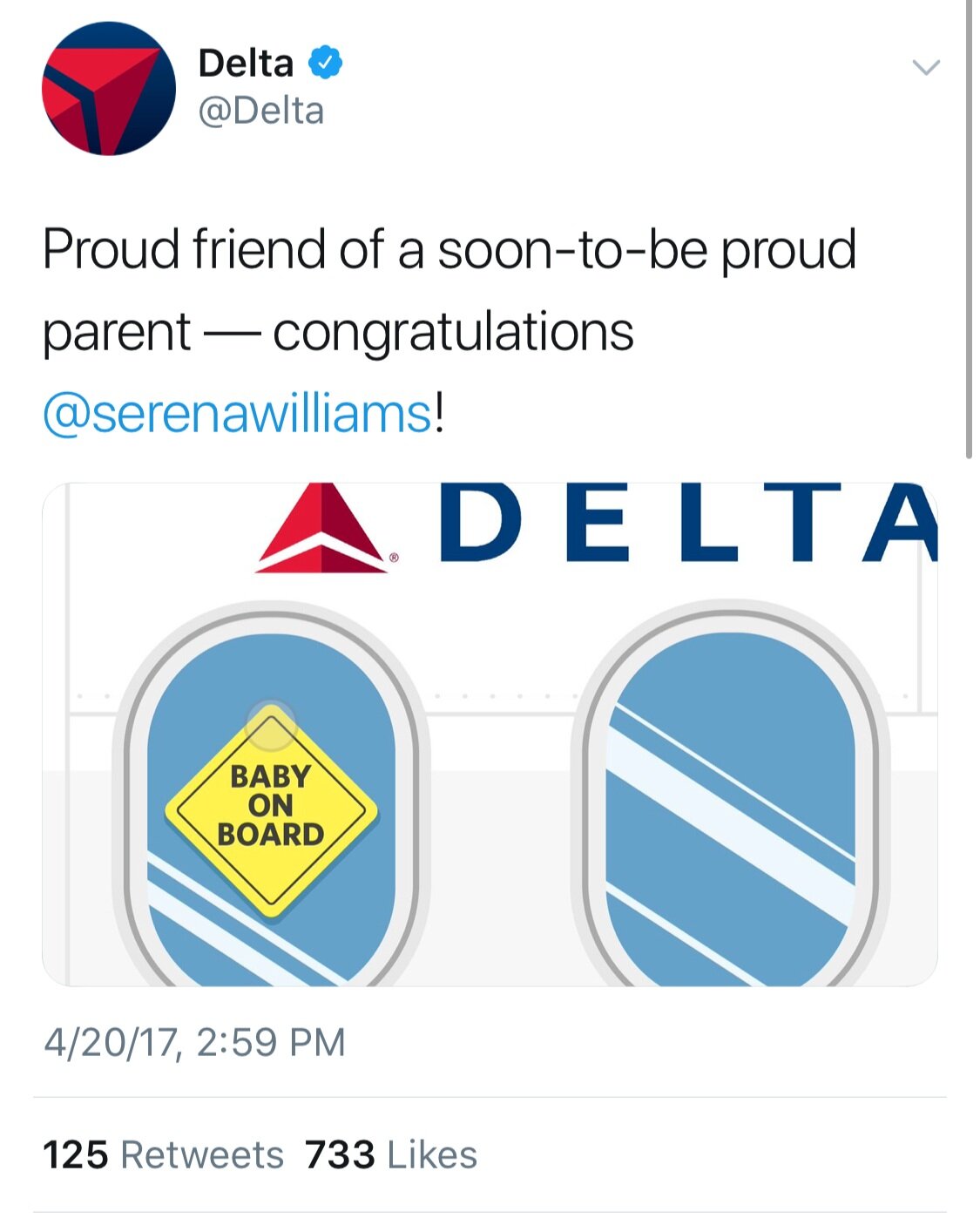The image size is (980, 1225).
Task: View the 733 Likes list
Action: click(391, 1155)
